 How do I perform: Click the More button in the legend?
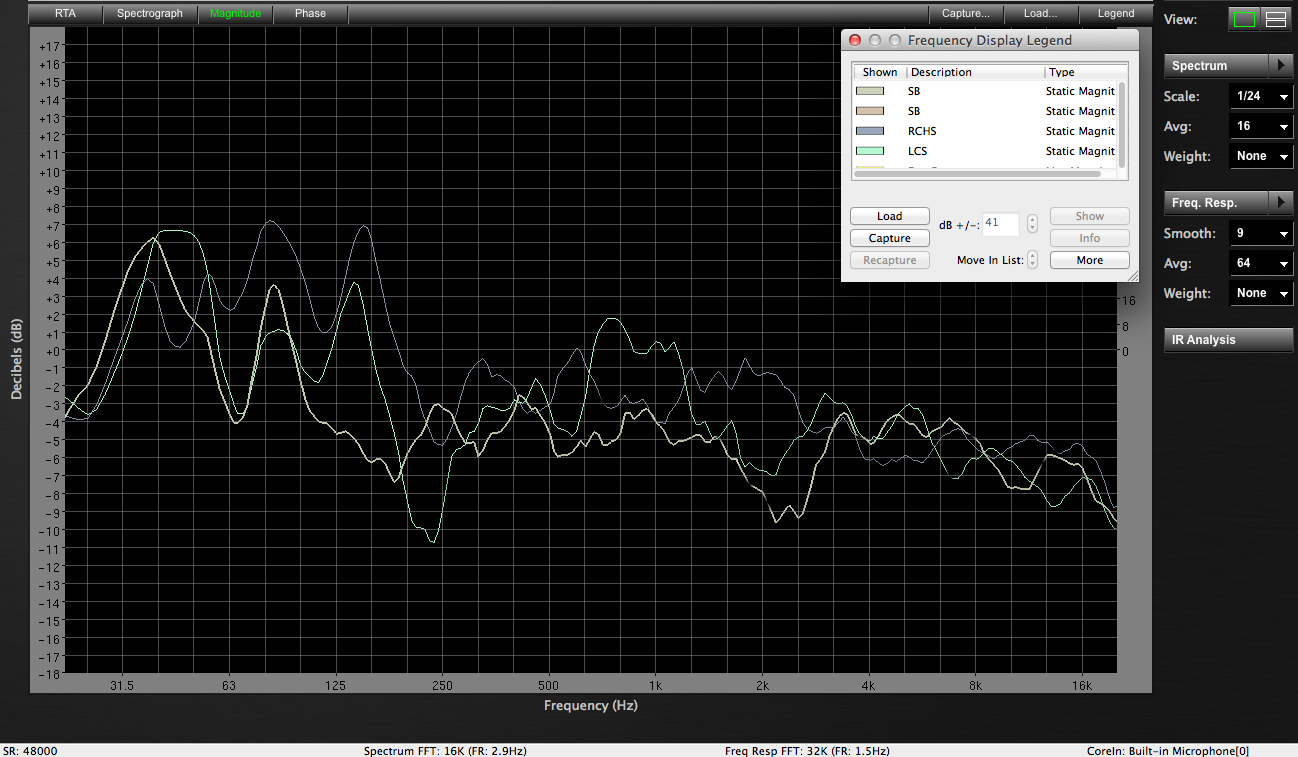click(1089, 260)
